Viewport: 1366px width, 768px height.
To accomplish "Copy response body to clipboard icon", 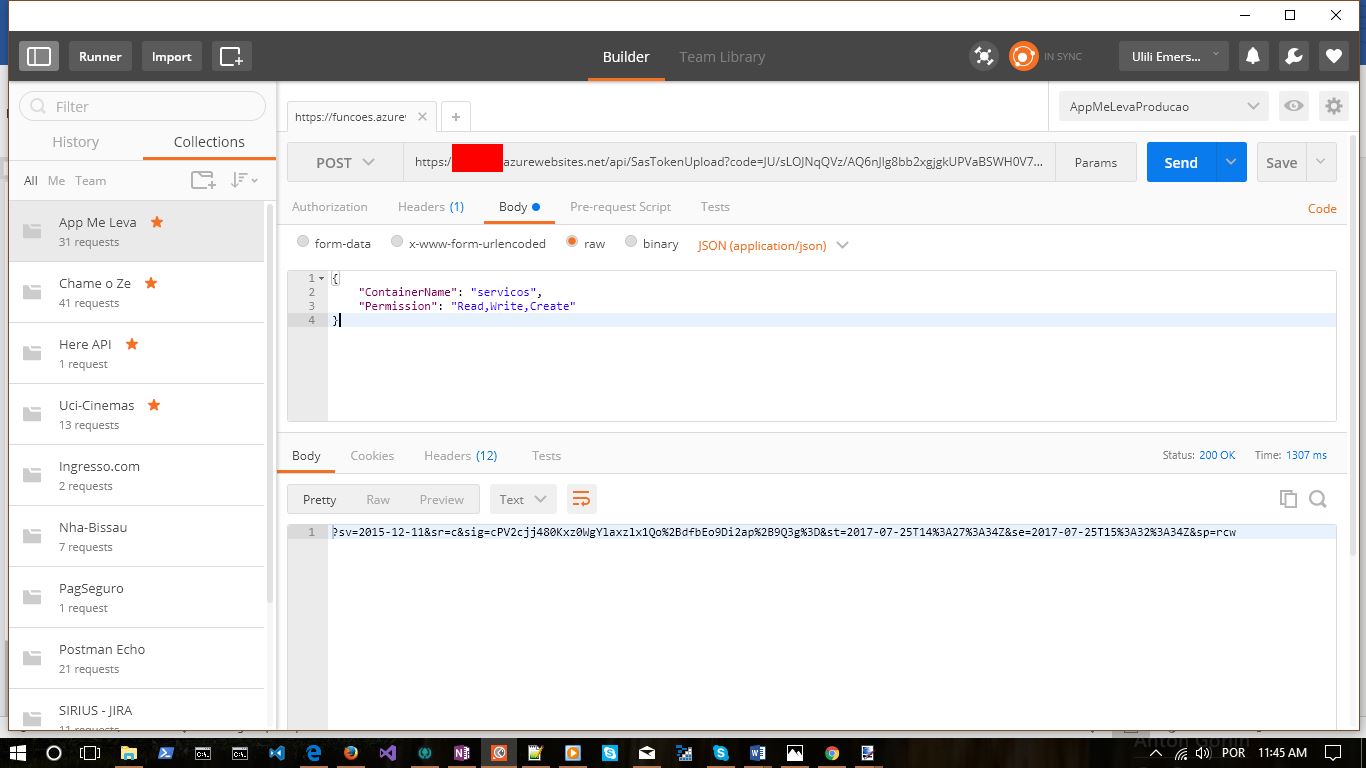I will coord(1288,499).
